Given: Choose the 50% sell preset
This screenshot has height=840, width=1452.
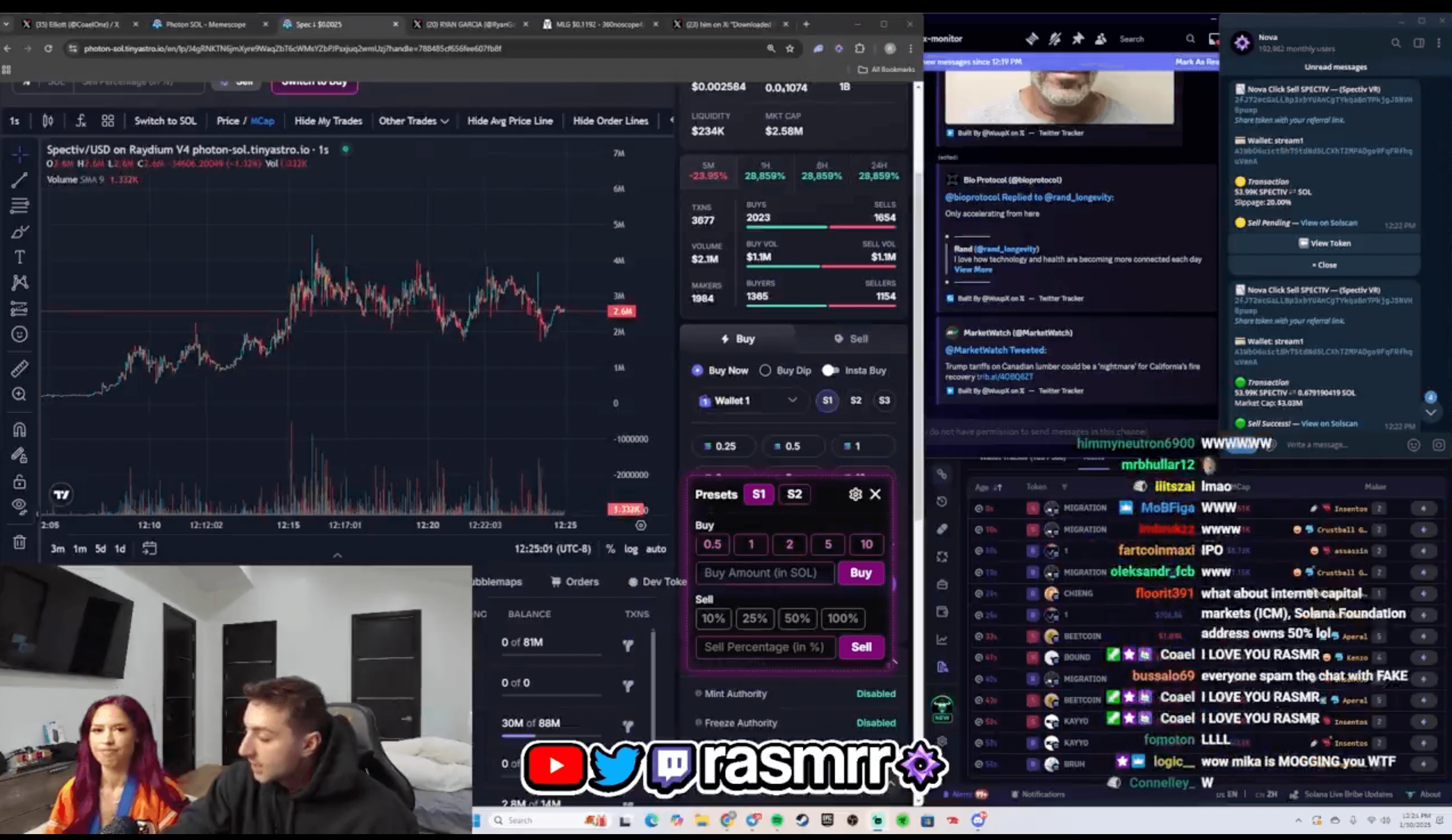Looking at the screenshot, I should tap(797, 618).
